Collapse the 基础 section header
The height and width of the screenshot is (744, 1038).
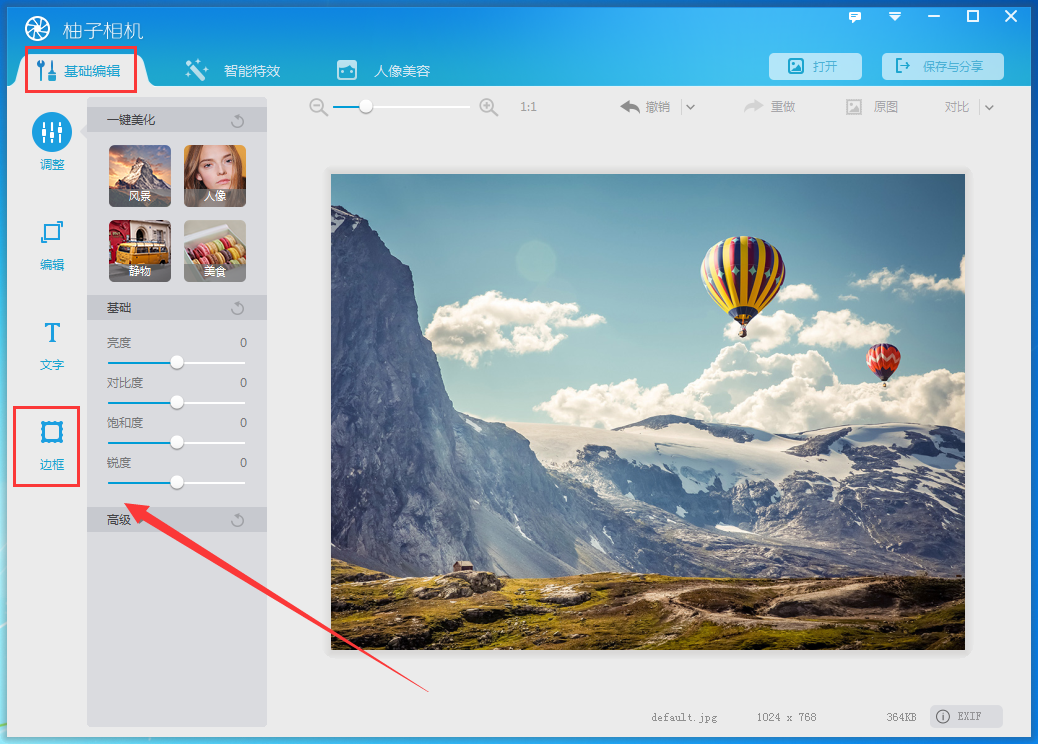[x=177, y=308]
